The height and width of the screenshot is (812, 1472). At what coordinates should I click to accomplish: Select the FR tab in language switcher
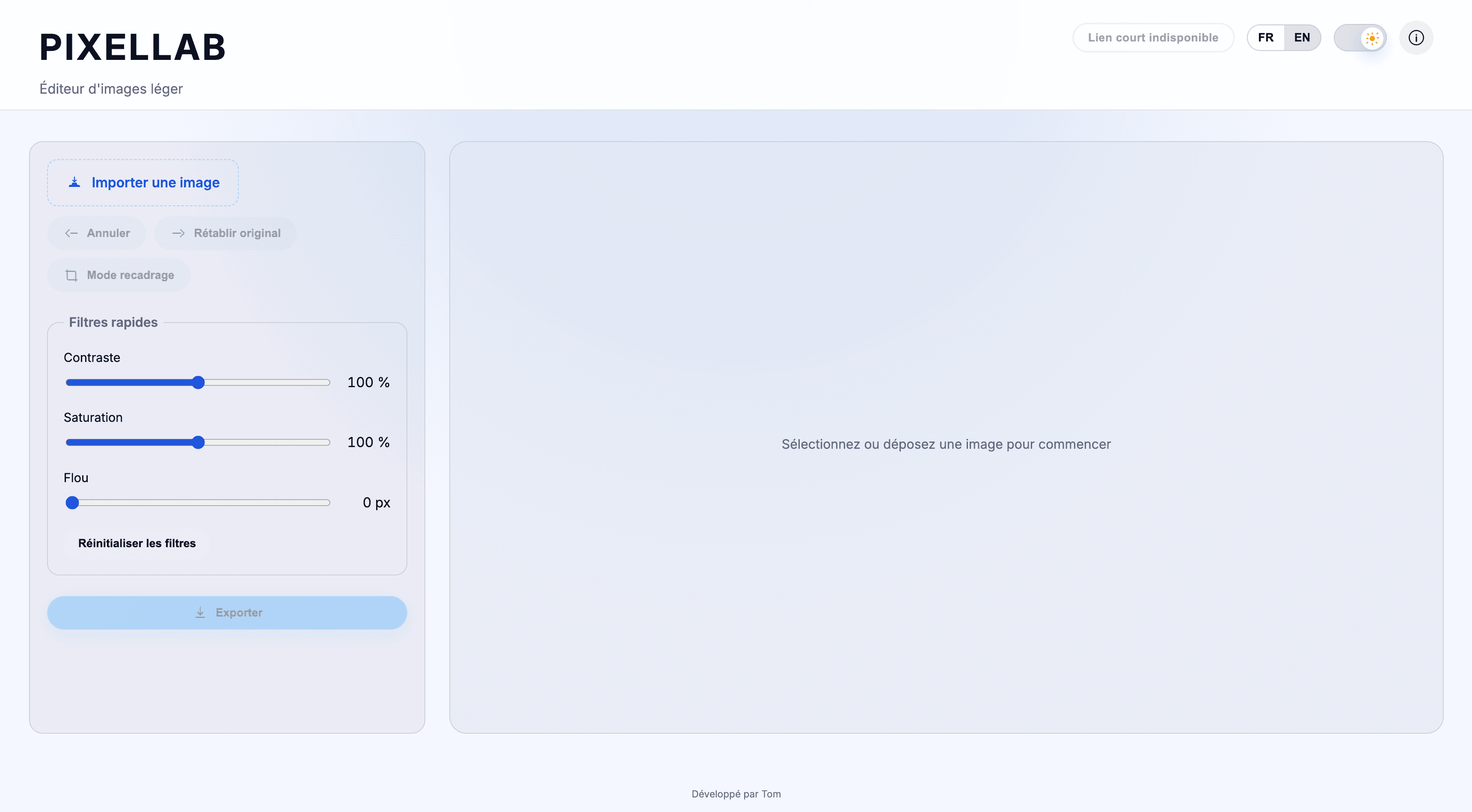point(1266,37)
